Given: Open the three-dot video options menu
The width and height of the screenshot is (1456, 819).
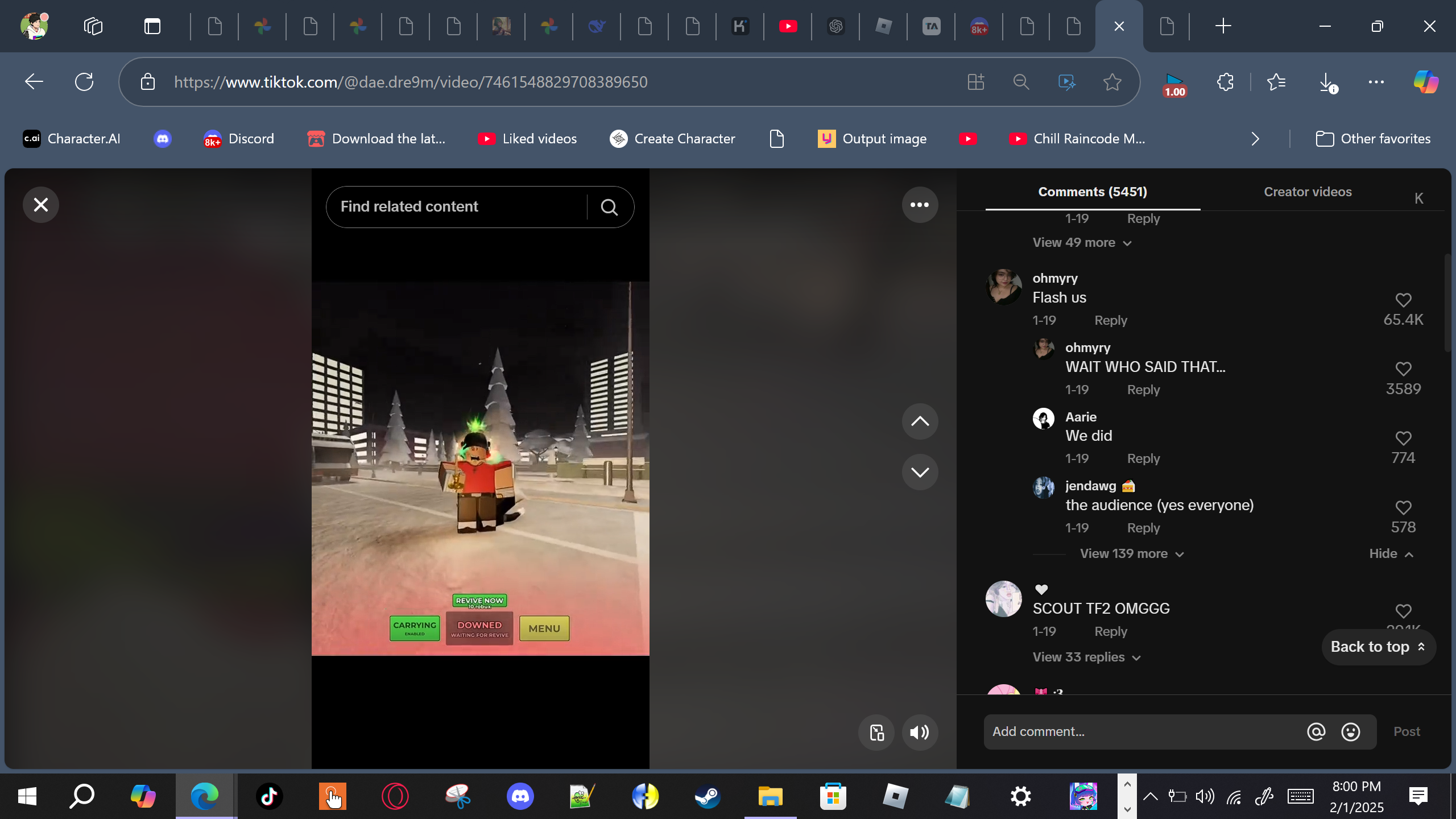Looking at the screenshot, I should tap(919, 205).
